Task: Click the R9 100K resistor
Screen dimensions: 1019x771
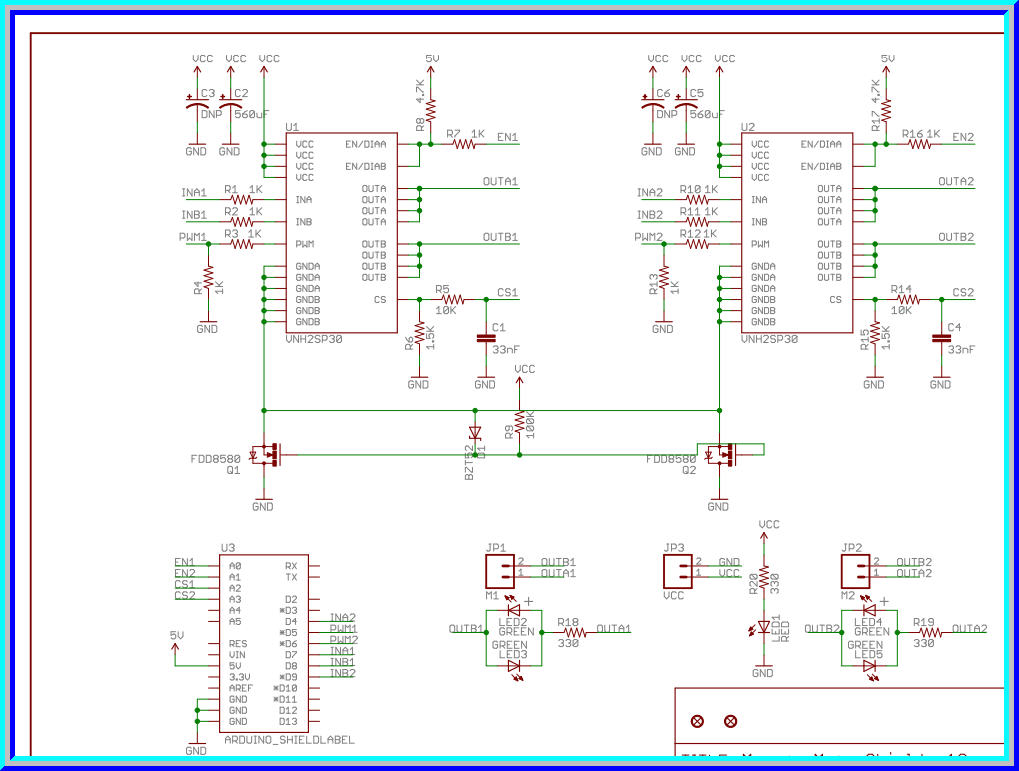Action: click(x=520, y=422)
